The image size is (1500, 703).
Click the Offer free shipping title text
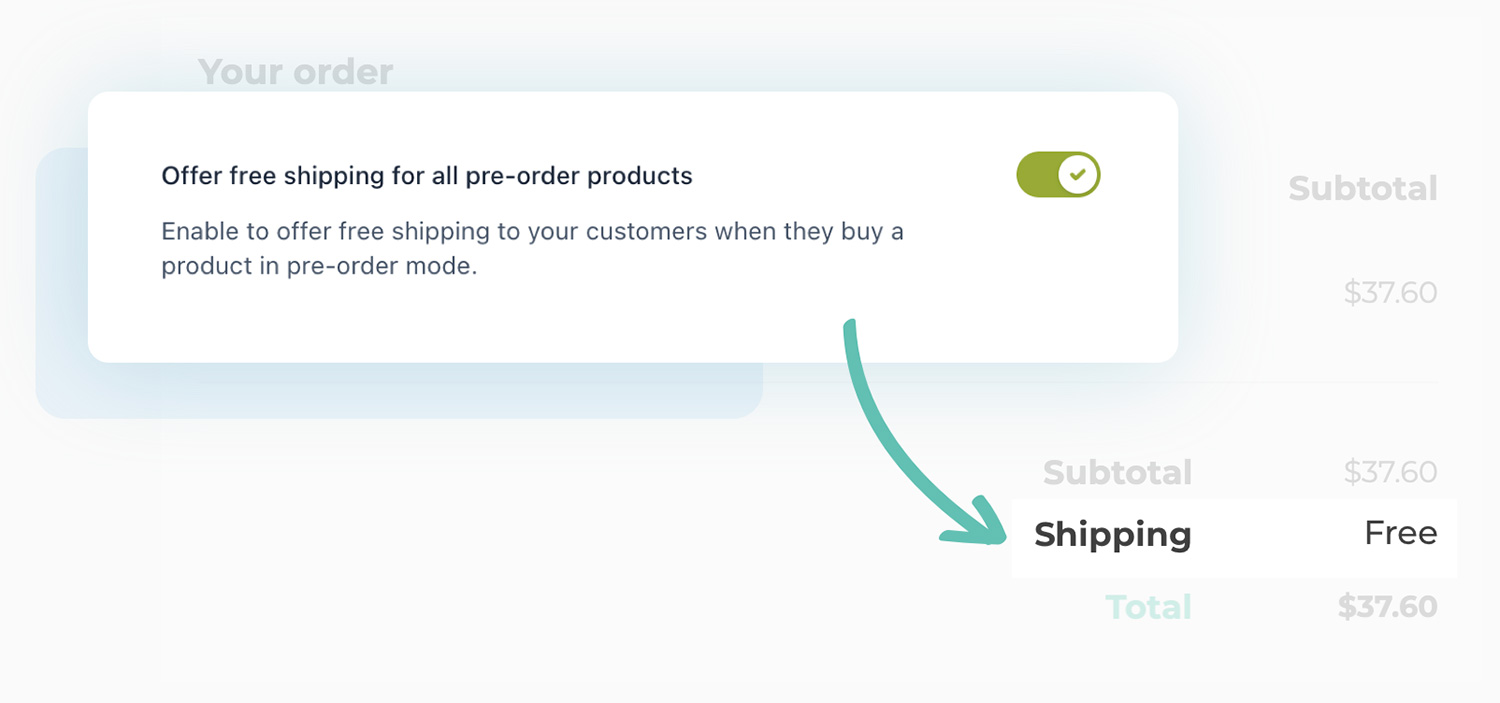pos(426,175)
